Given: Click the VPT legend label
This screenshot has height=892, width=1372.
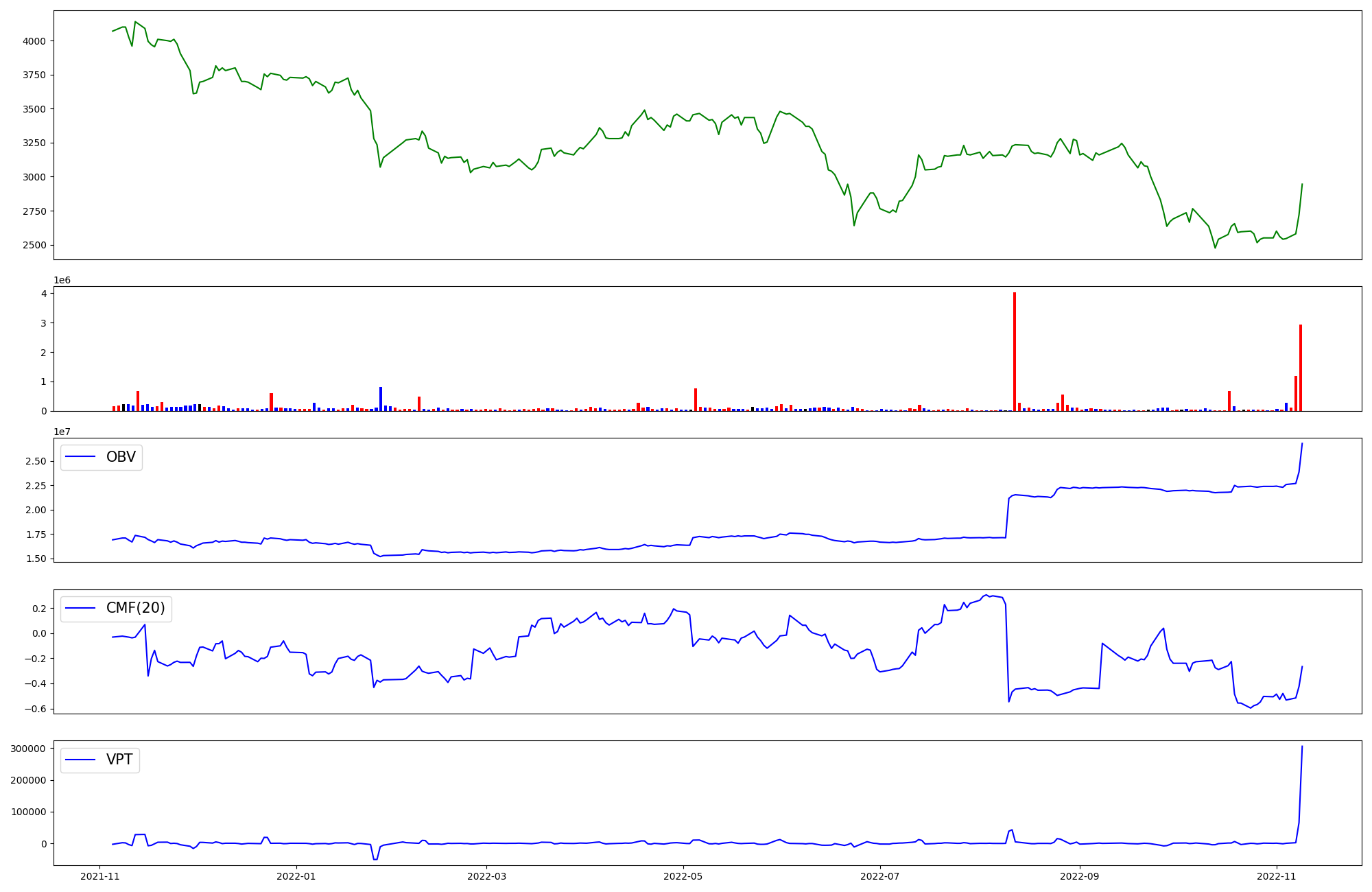Looking at the screenshot, I should 119,760.
